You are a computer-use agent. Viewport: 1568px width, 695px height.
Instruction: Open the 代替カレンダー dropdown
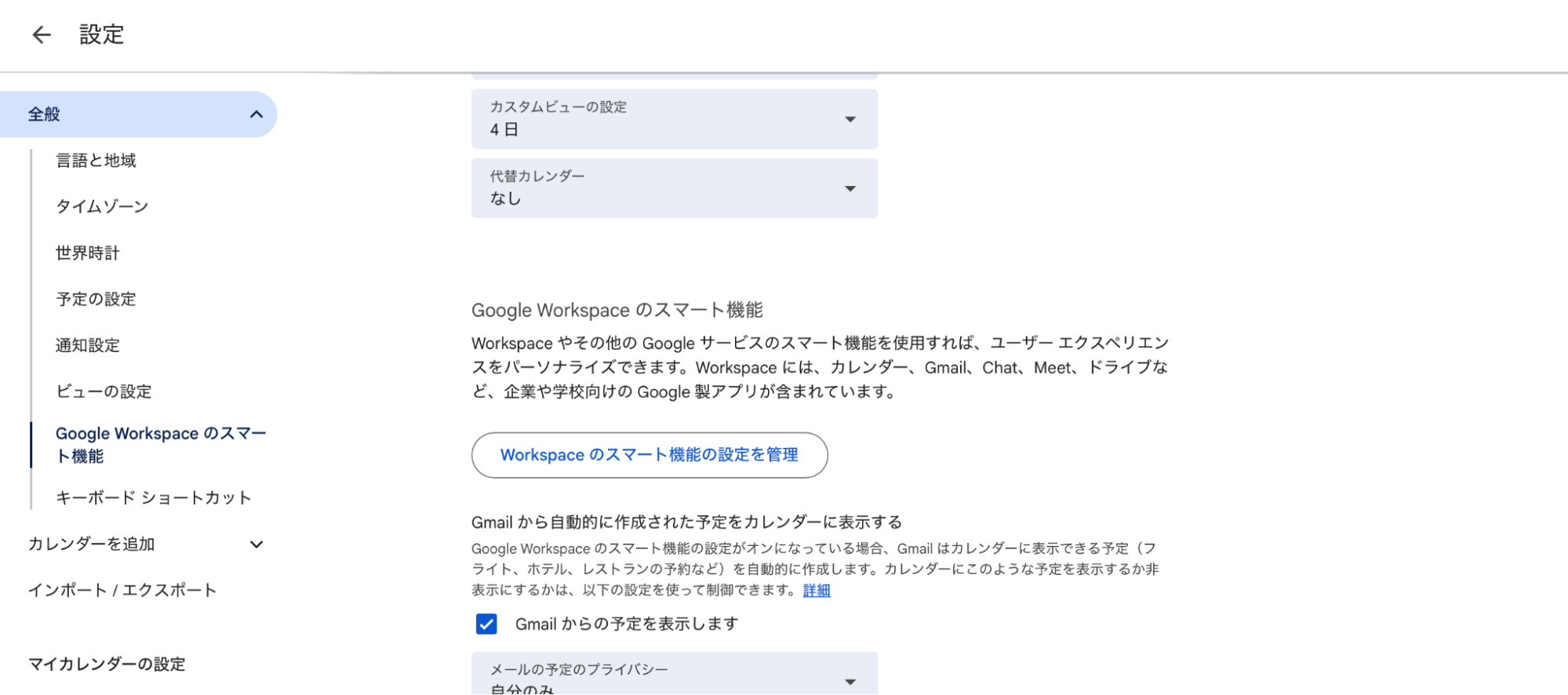(x=849, y=188)
